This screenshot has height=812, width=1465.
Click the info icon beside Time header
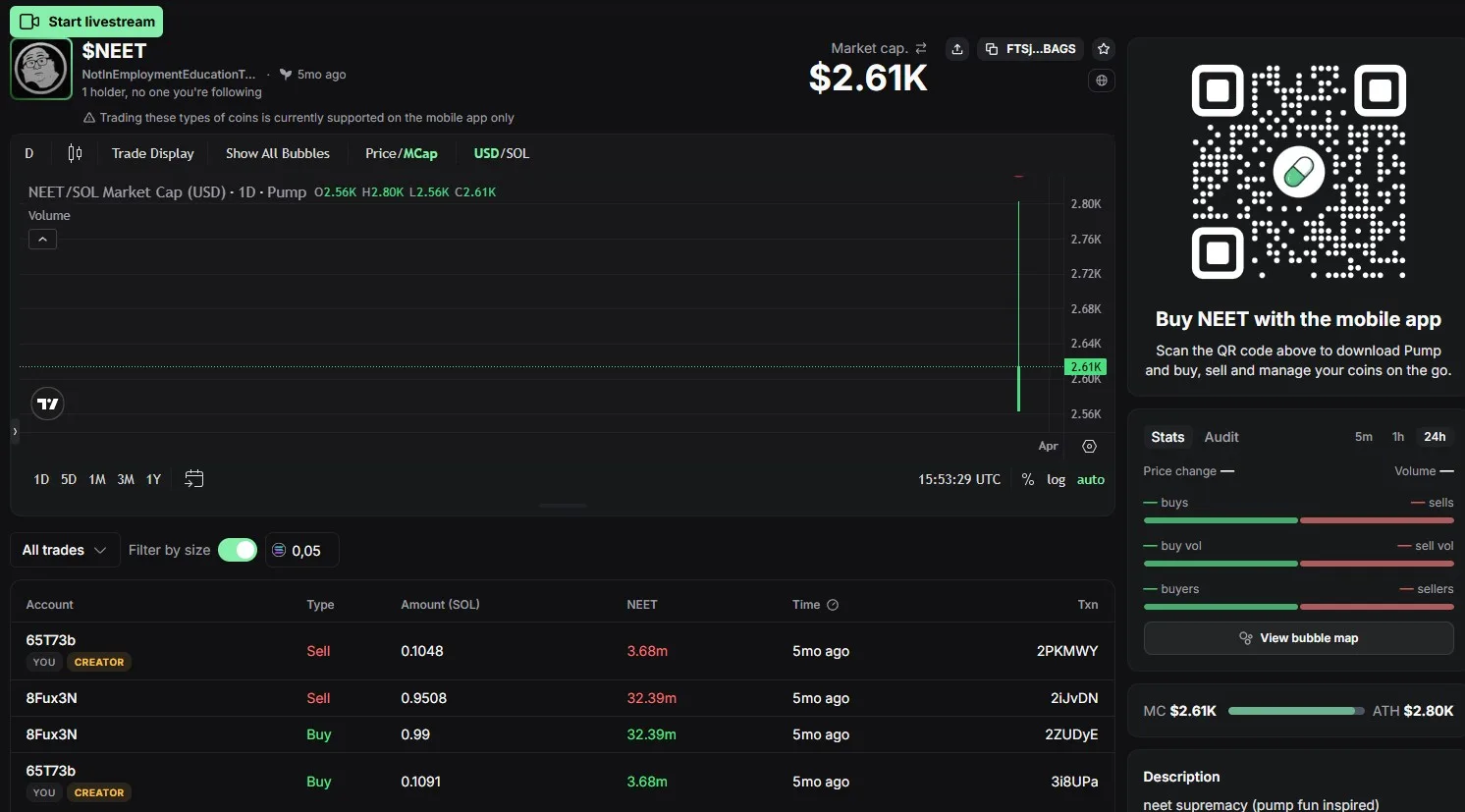pos(833,605)
